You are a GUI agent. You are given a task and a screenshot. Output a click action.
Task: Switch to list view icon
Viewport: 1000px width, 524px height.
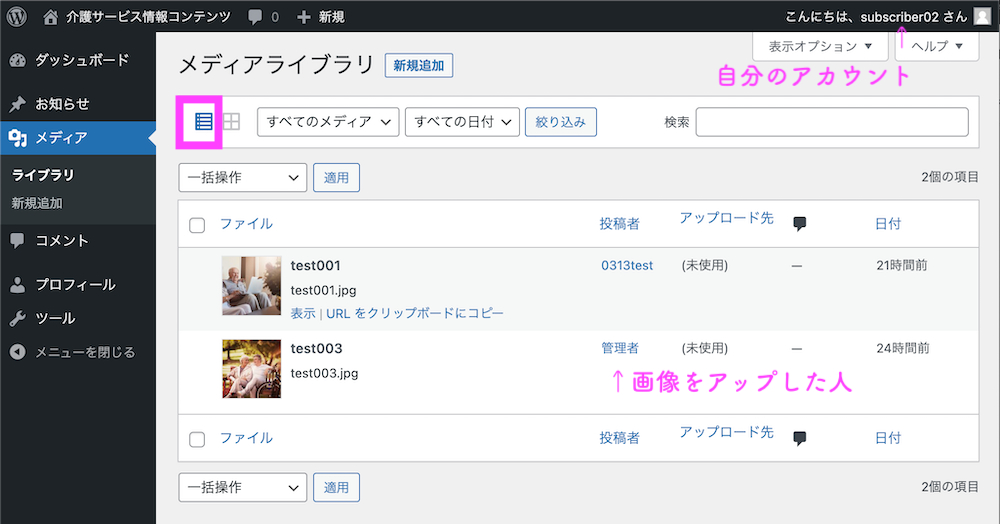coord(203,122)
